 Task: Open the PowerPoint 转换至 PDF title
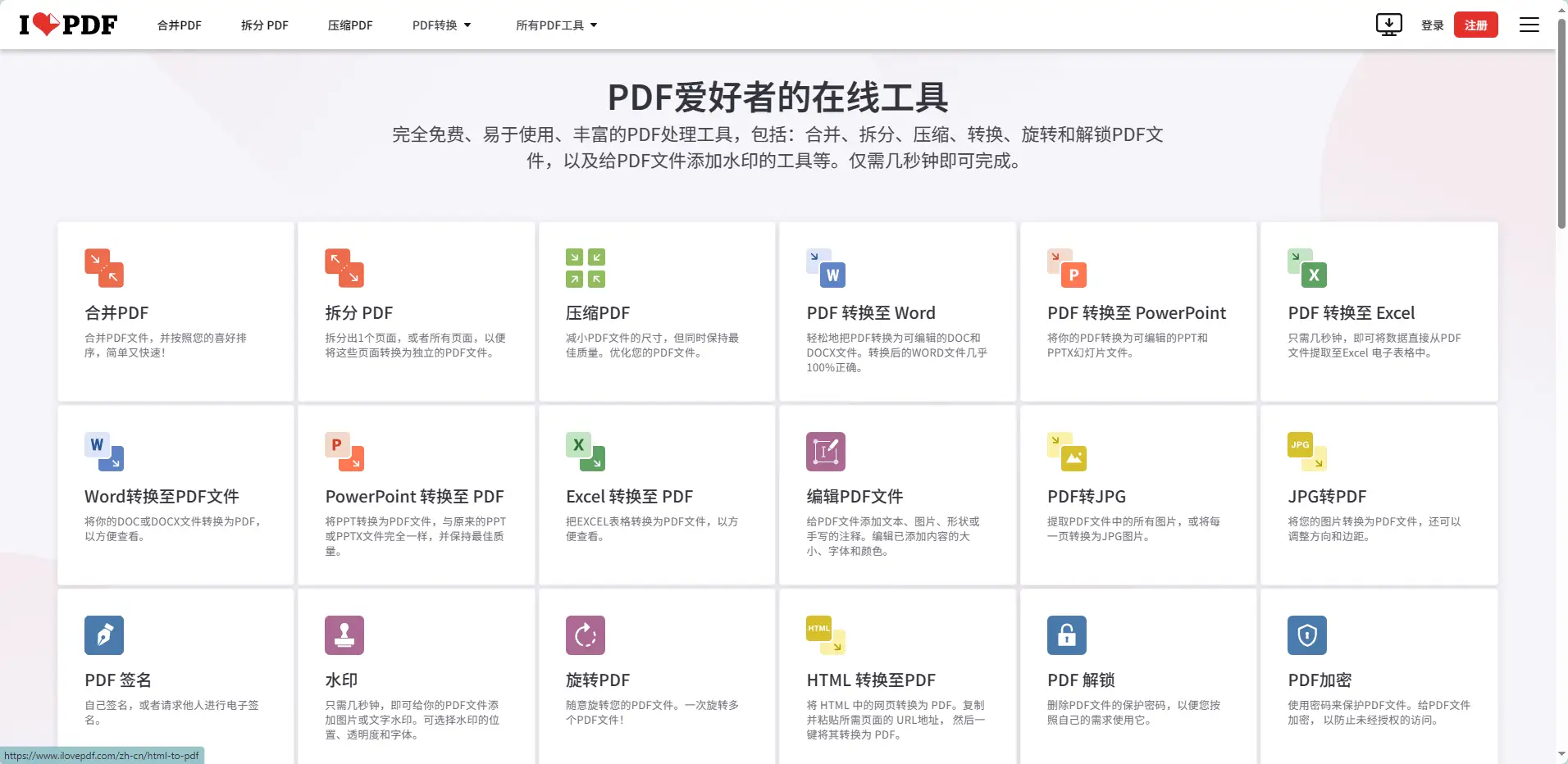414,497
